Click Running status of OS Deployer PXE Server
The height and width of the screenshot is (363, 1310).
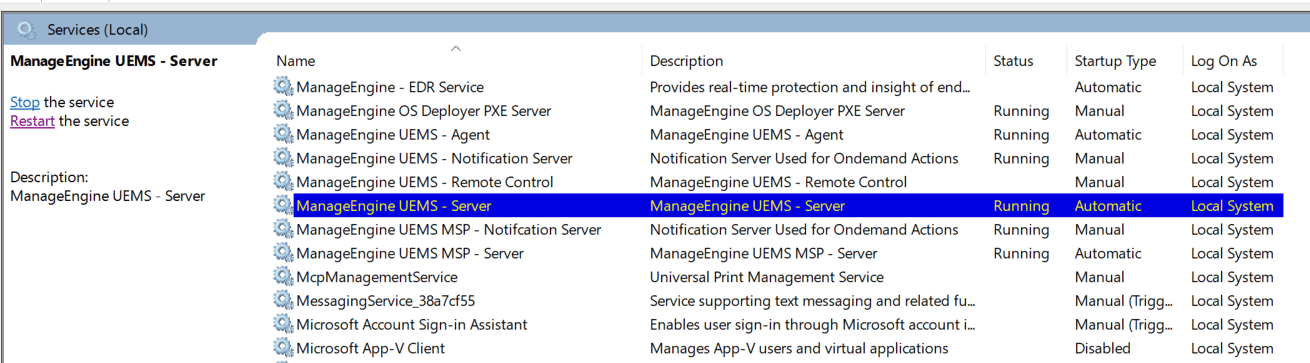point(1021,111)
